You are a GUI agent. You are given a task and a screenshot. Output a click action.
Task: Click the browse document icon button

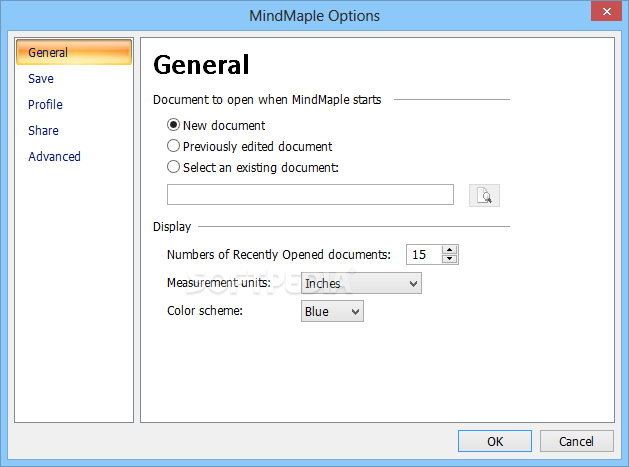[484, 196]
